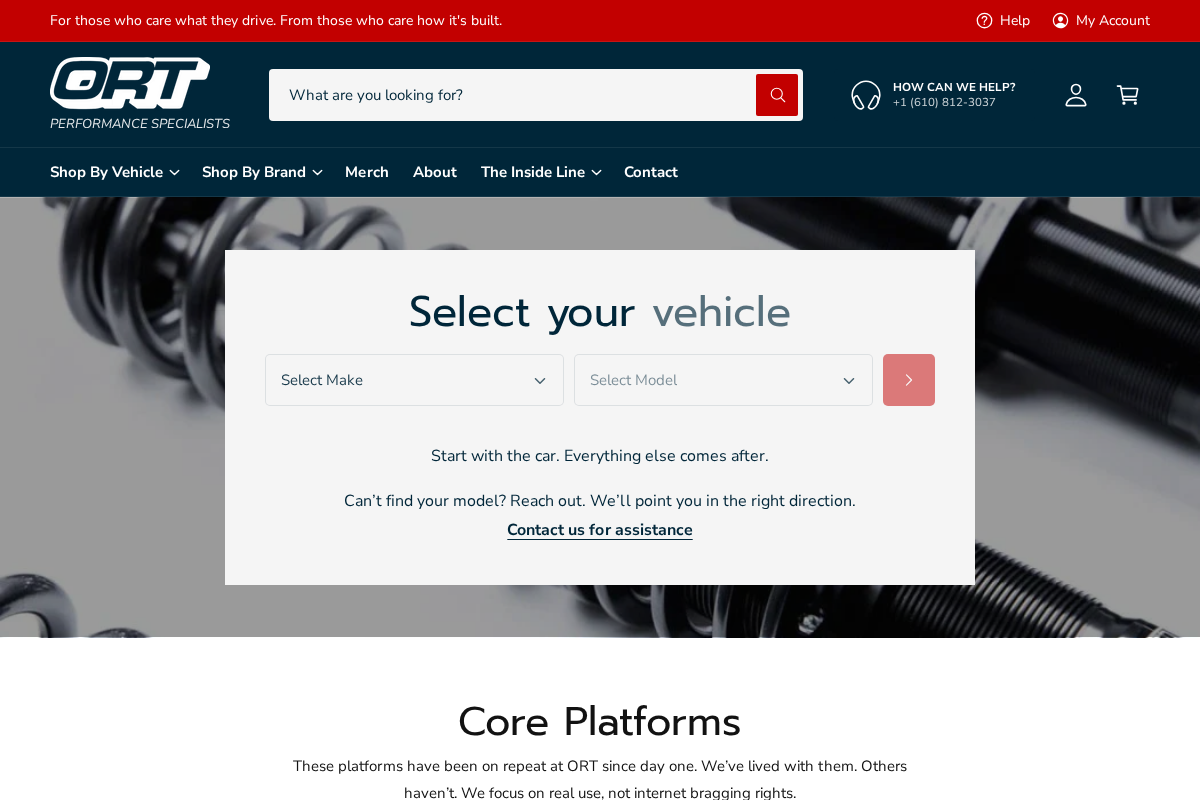Click the arrow submit button beside vehicle selectors
This screenshot has width=1200, height=800.
[908, 380]
